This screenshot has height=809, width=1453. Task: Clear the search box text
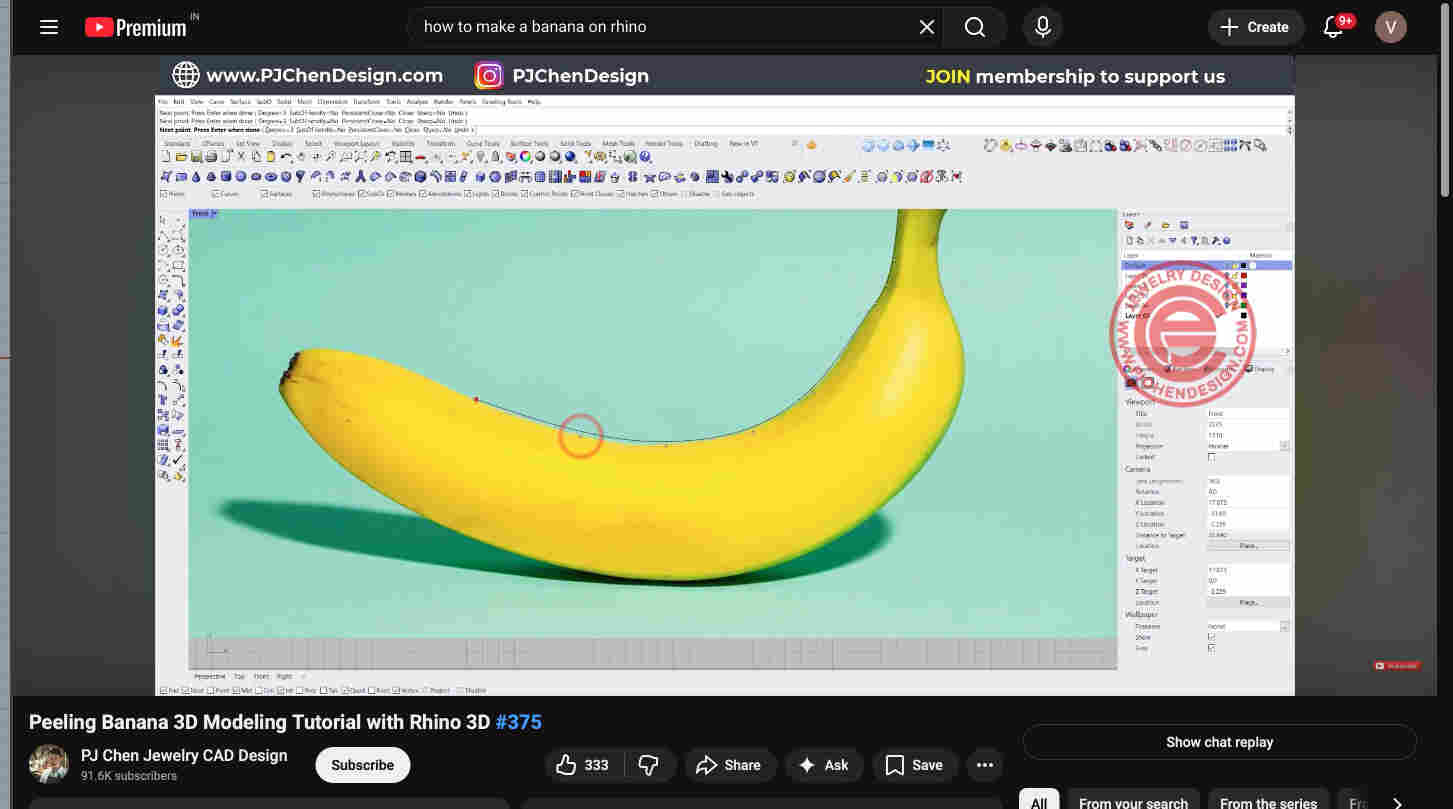pyautogui.click(x=926, y=27)
